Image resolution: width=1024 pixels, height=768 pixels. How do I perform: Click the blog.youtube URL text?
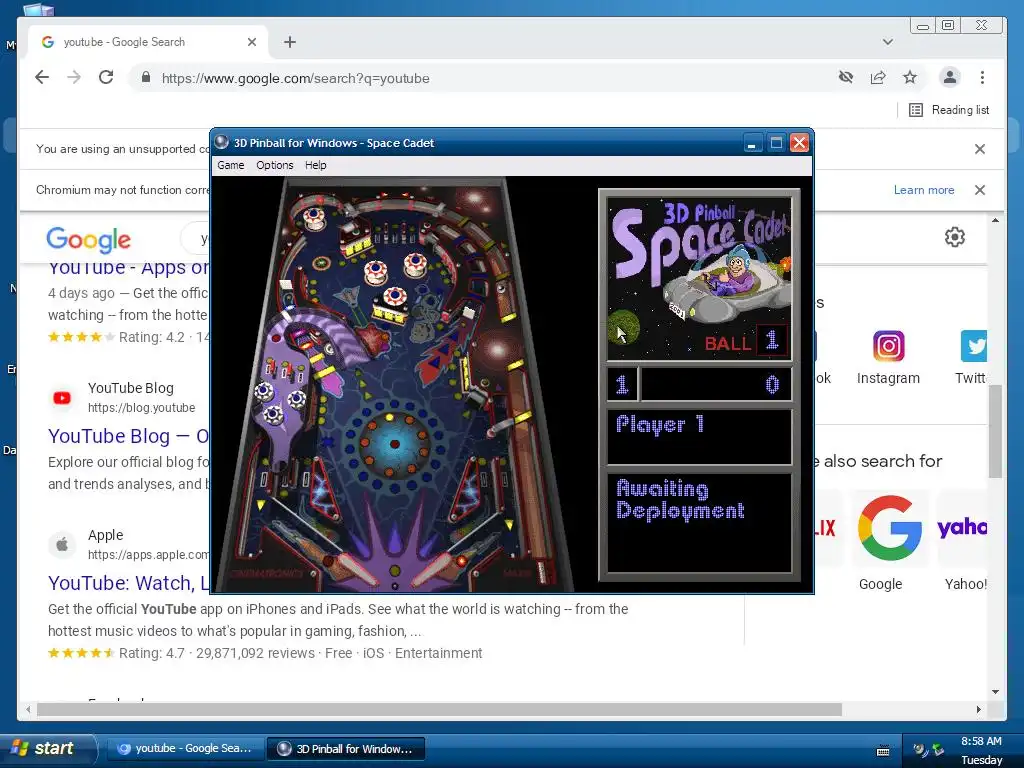click(141, 408)
